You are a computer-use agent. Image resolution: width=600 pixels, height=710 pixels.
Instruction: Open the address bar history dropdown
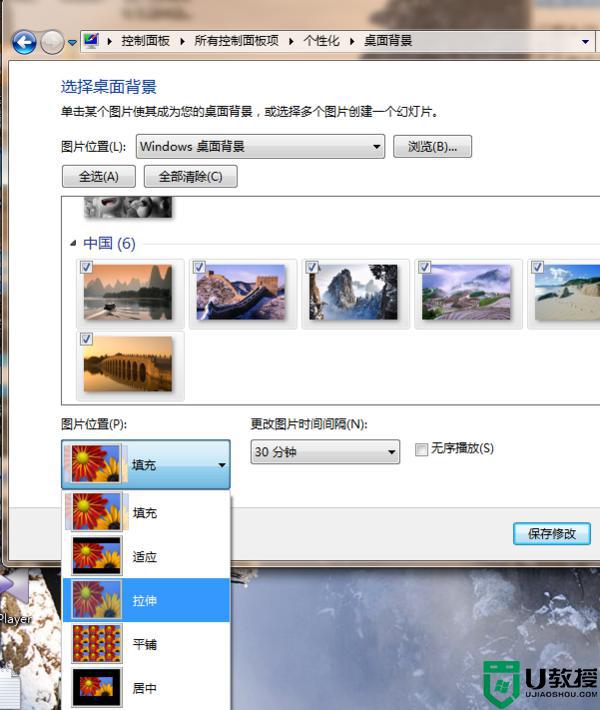(x=585, y=42)
